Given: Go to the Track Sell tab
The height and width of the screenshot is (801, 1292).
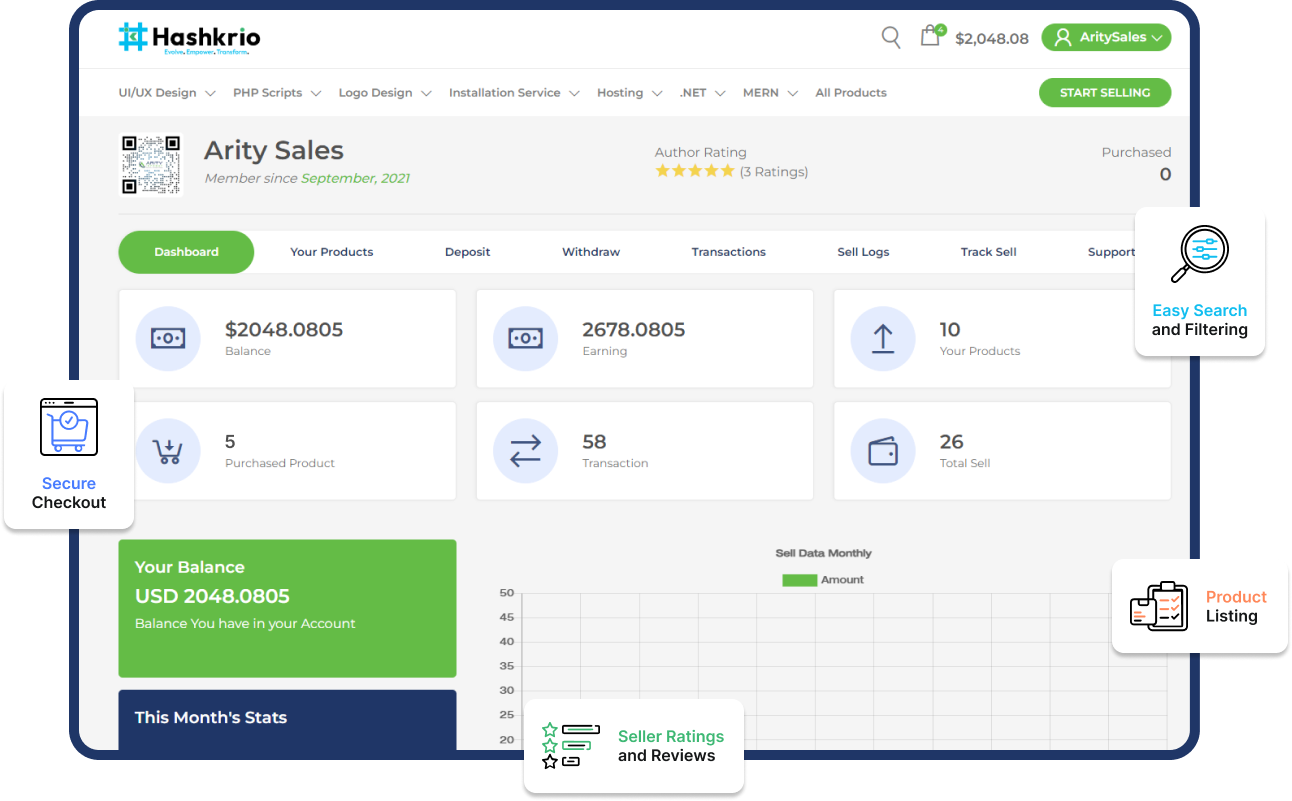Looking at the screenshot, I should [x=988, y=252].
